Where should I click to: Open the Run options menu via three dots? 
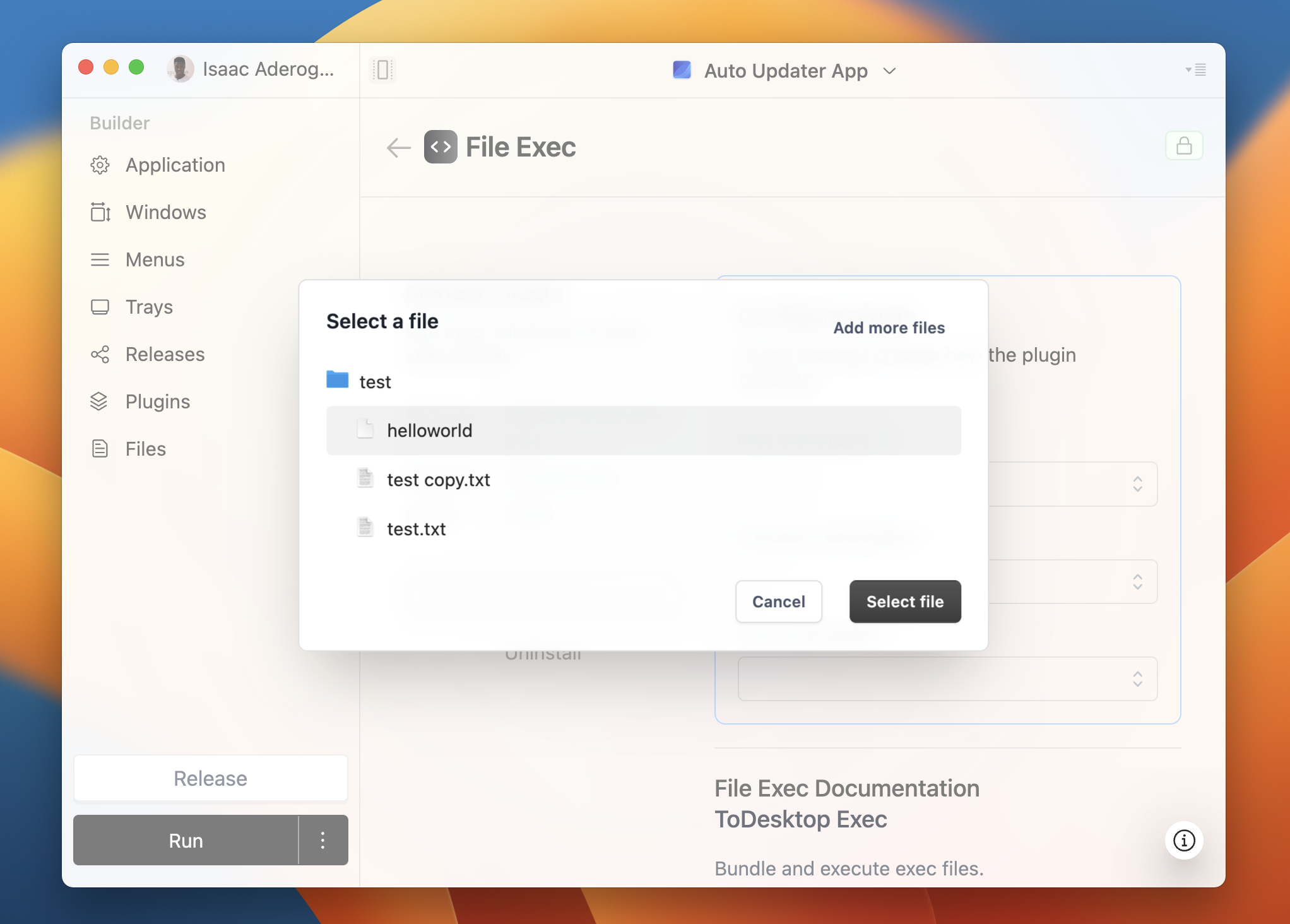(x=322, y=840)
